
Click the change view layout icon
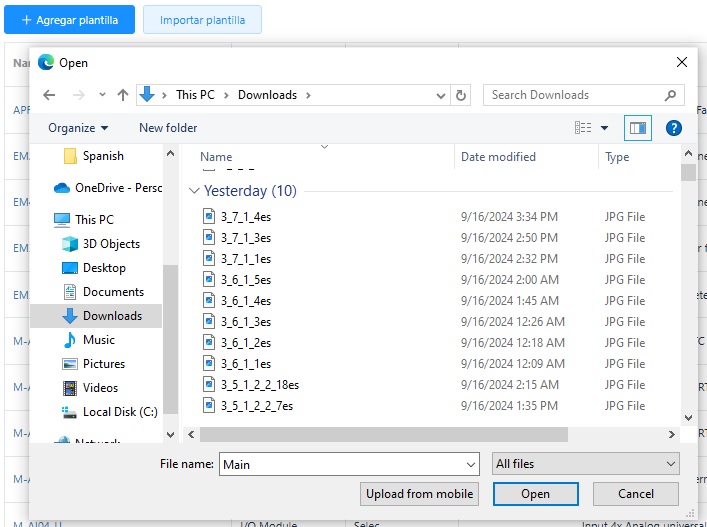pyautogui.click(x=583, y=128)
